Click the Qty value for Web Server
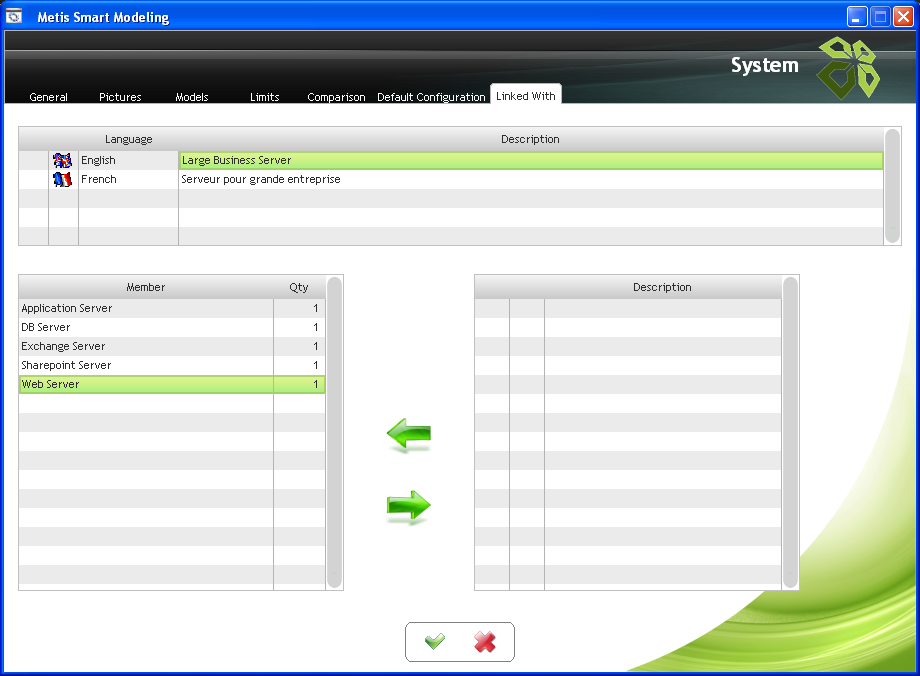Image resolution: width=920 pixels, height=676 pixels. [299, 384]
